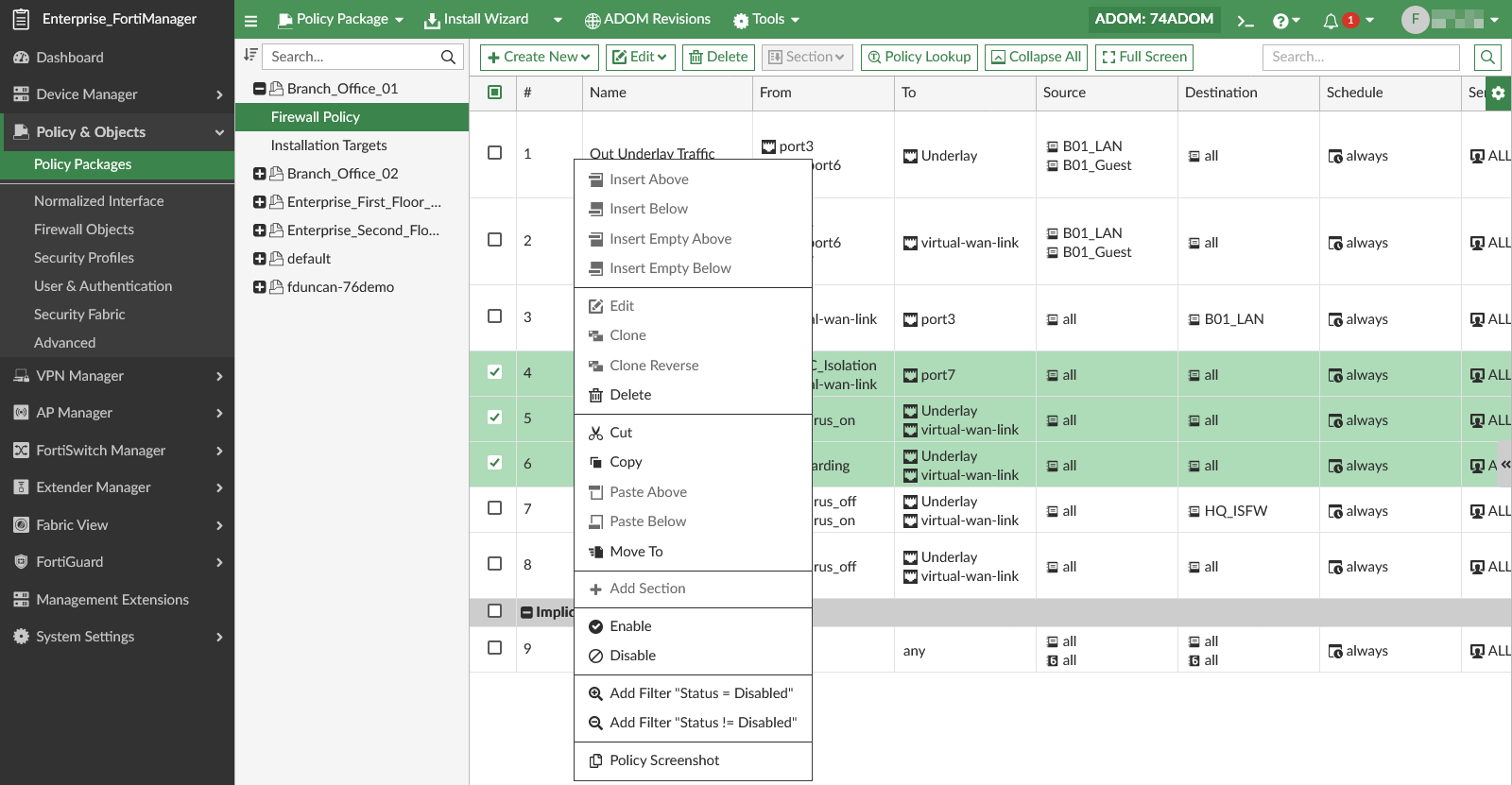Click the policy table search field
The width and height of the screenshot is (1512, 785).
pyautogui.click(x=1361, y=57)
